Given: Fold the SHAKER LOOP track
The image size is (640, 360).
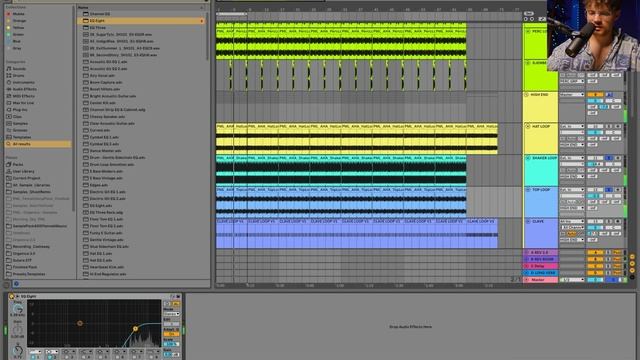Looking at the screenshot, I should [527, 158].
